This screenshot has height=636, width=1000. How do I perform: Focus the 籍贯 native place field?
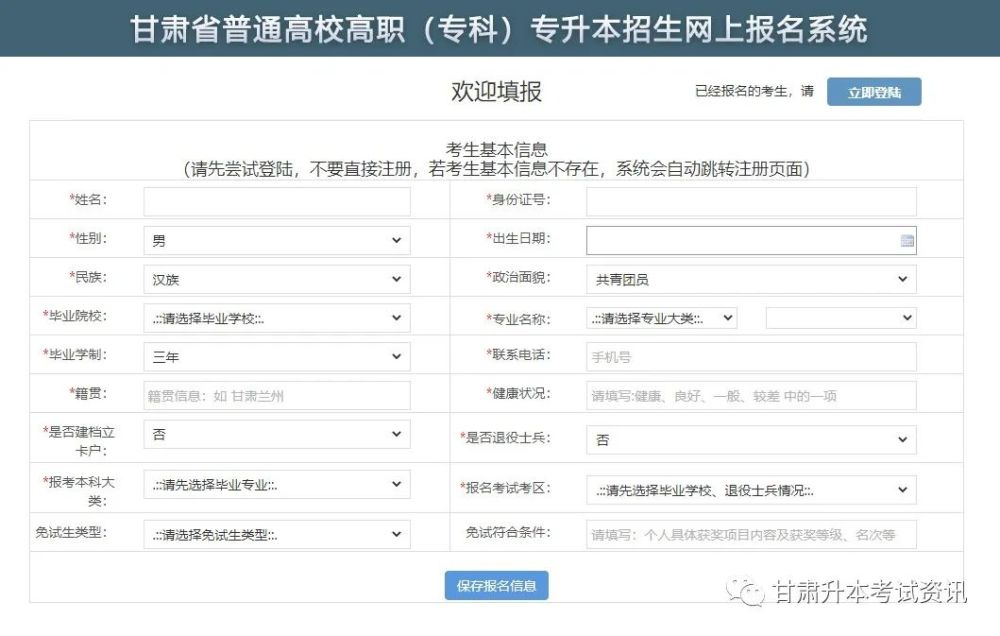pyautogui.click(x=277, y=396)
